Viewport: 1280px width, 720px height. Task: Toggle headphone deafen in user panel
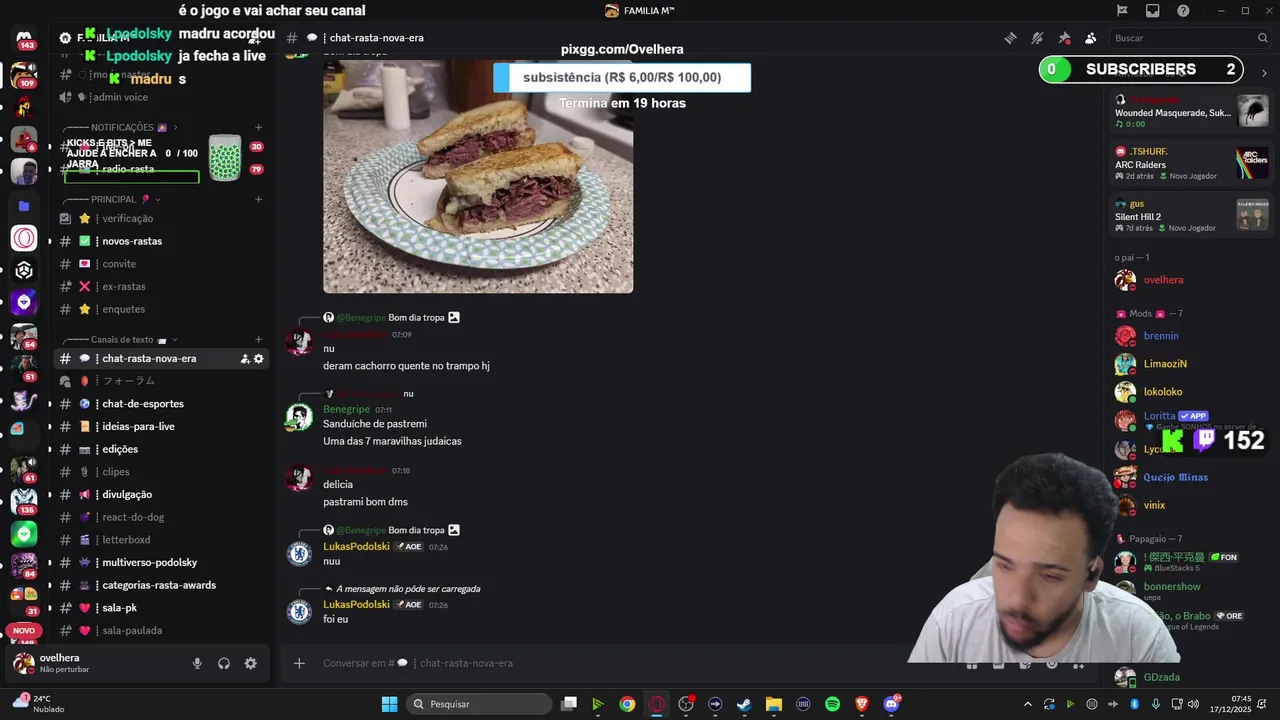(224, 663)
